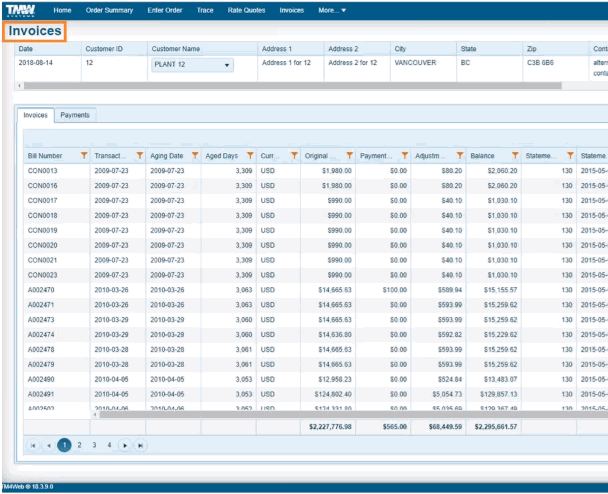Image resolution: width=608 pixels, height=494 pixels.
Task: Open invoice CON0013 row
Action: tap(42, 171)
